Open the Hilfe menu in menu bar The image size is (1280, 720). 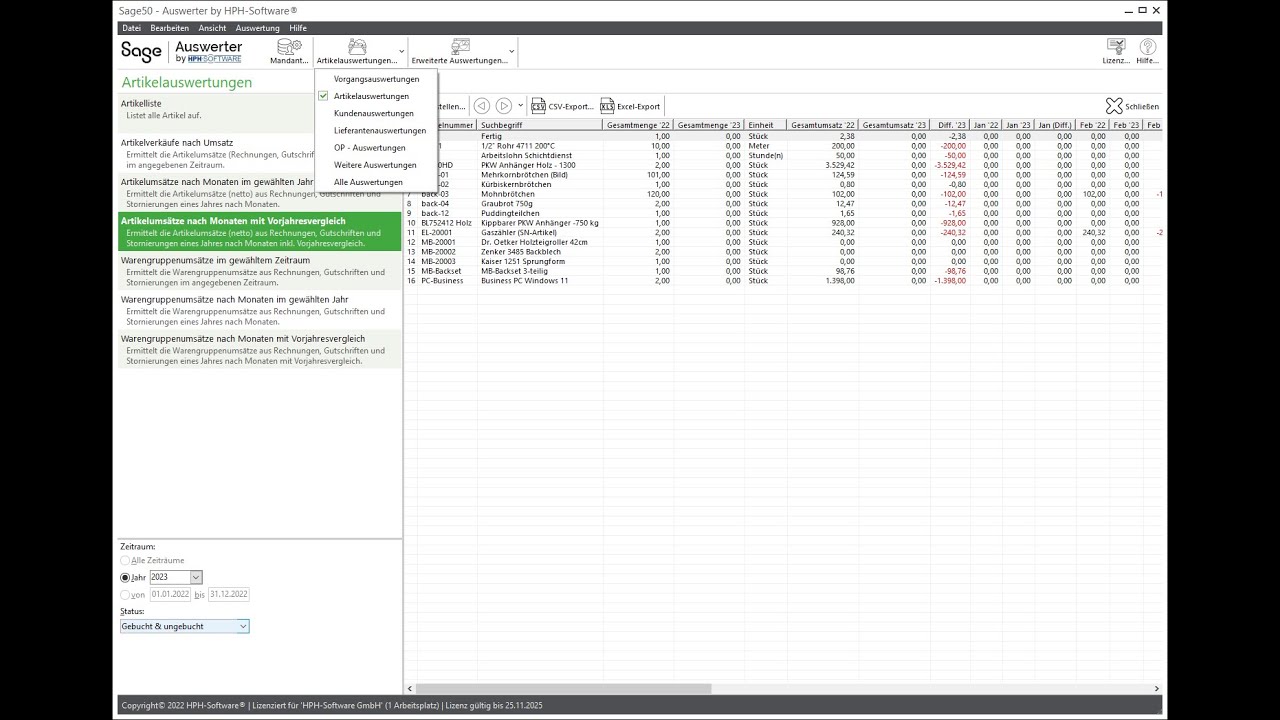tap(298, 28)
